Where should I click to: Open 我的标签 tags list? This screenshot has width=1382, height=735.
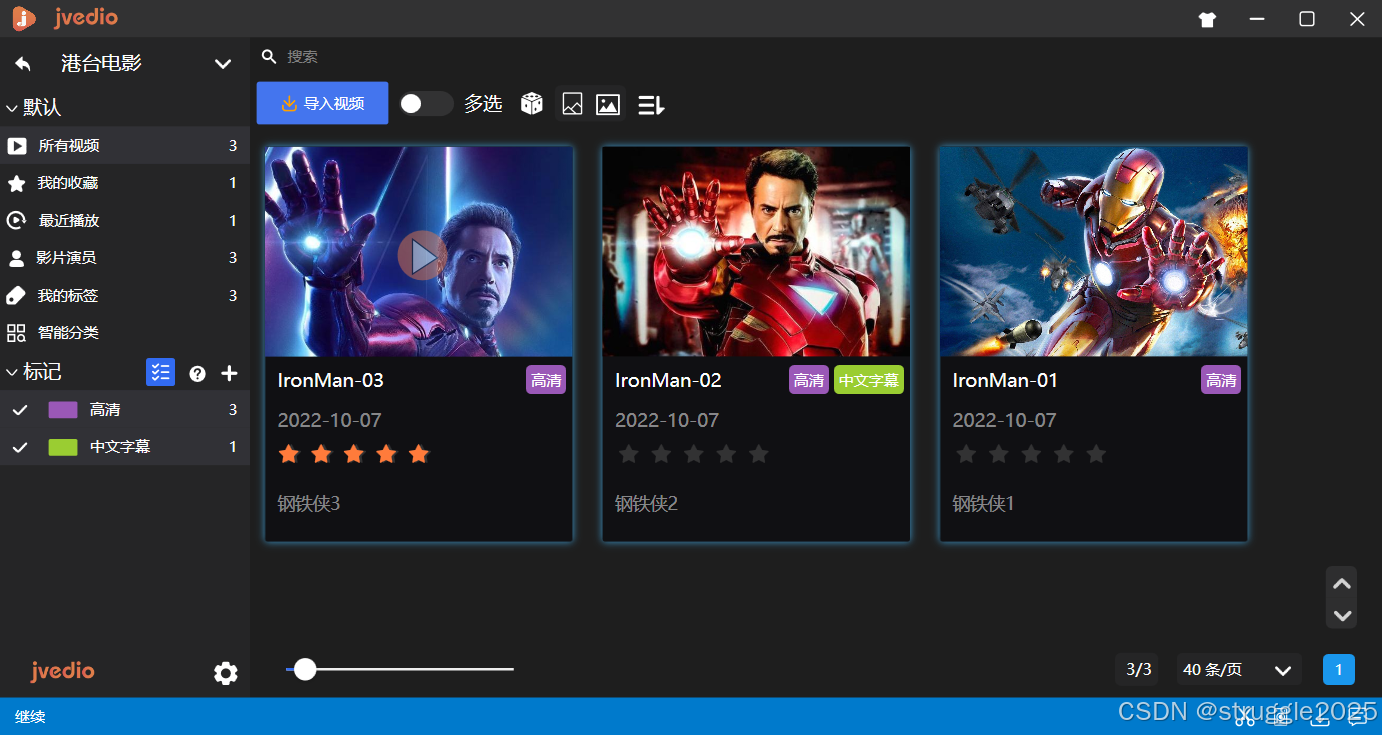(x=125, y=296)
